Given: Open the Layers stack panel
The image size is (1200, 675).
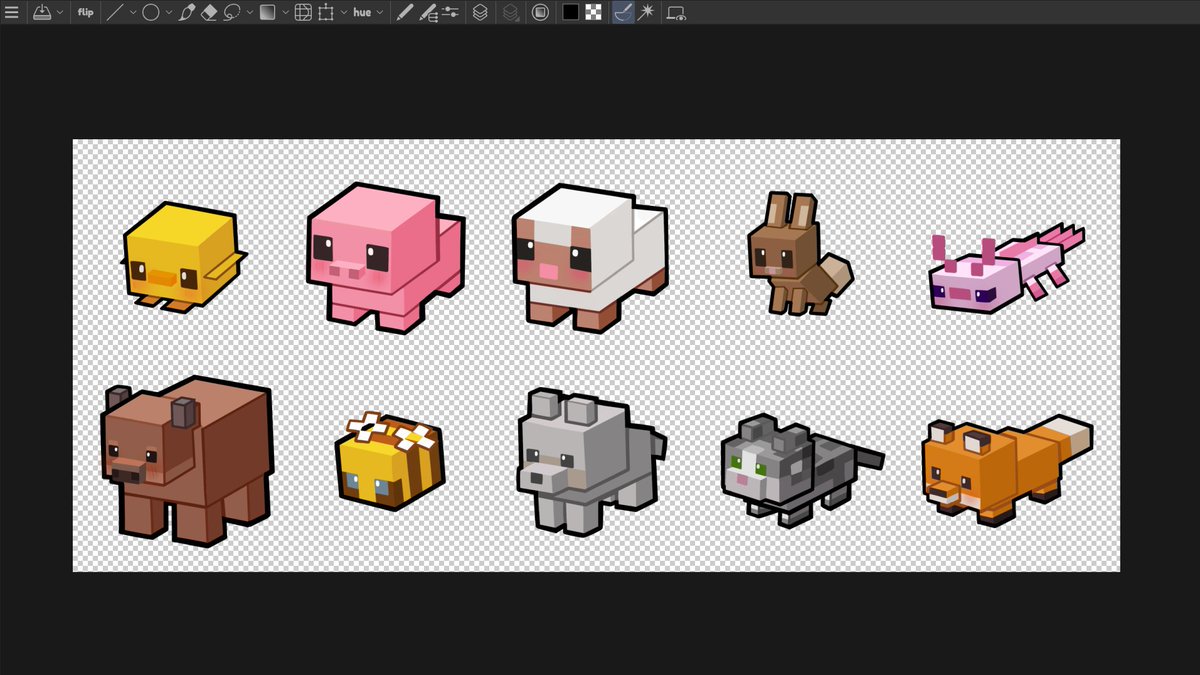Looking at the screenshot, I should [480, 13].
